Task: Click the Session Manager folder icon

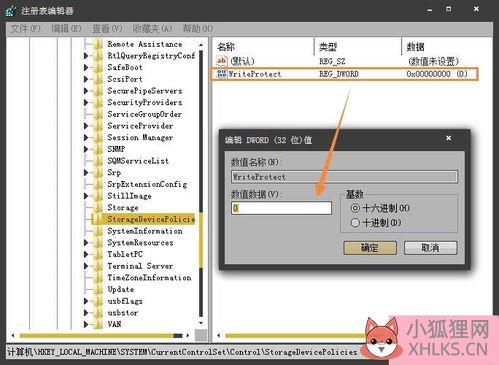Action: (98, 137)
